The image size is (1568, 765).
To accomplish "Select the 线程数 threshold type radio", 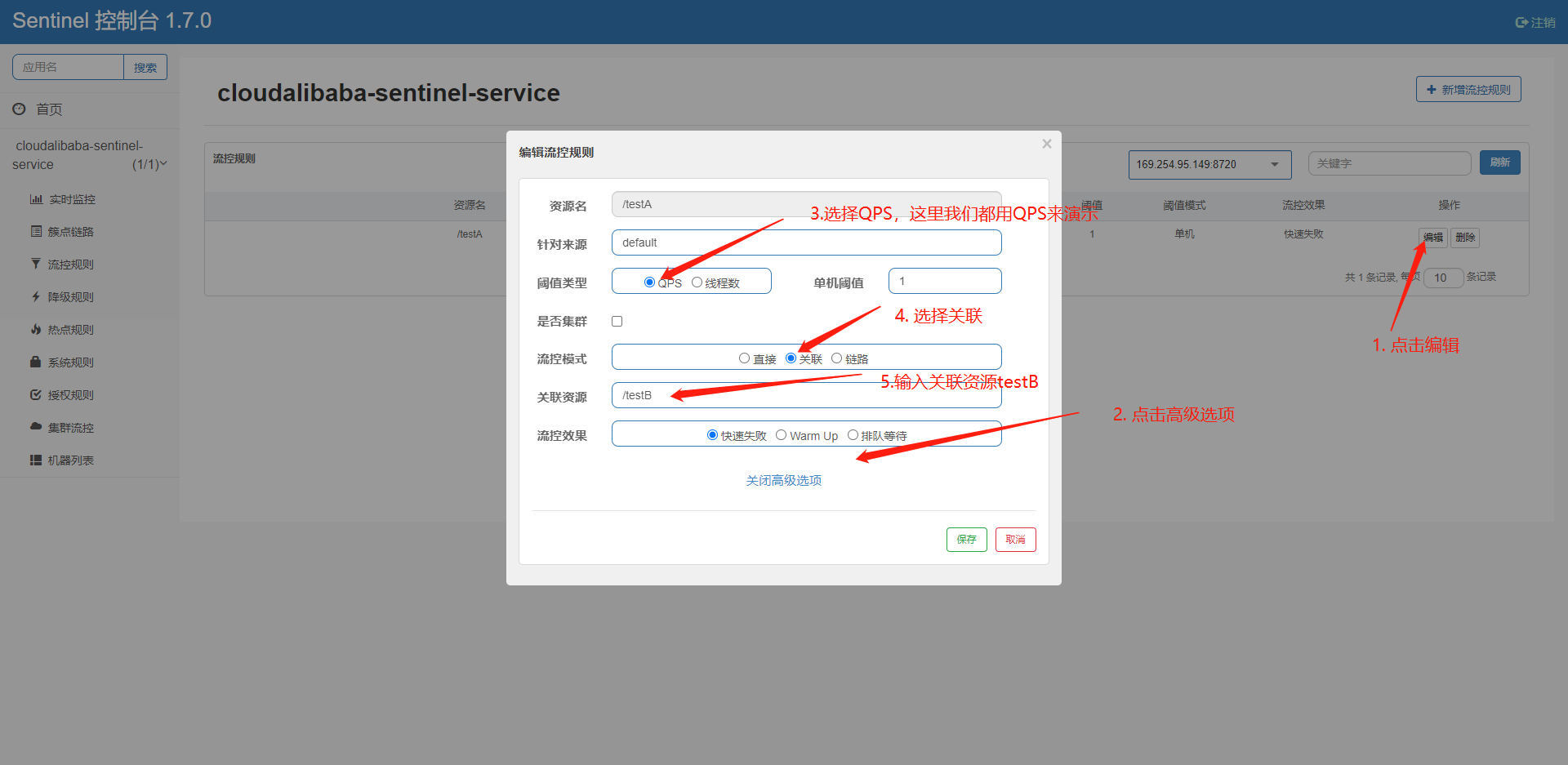I will [x=697, y=282].
